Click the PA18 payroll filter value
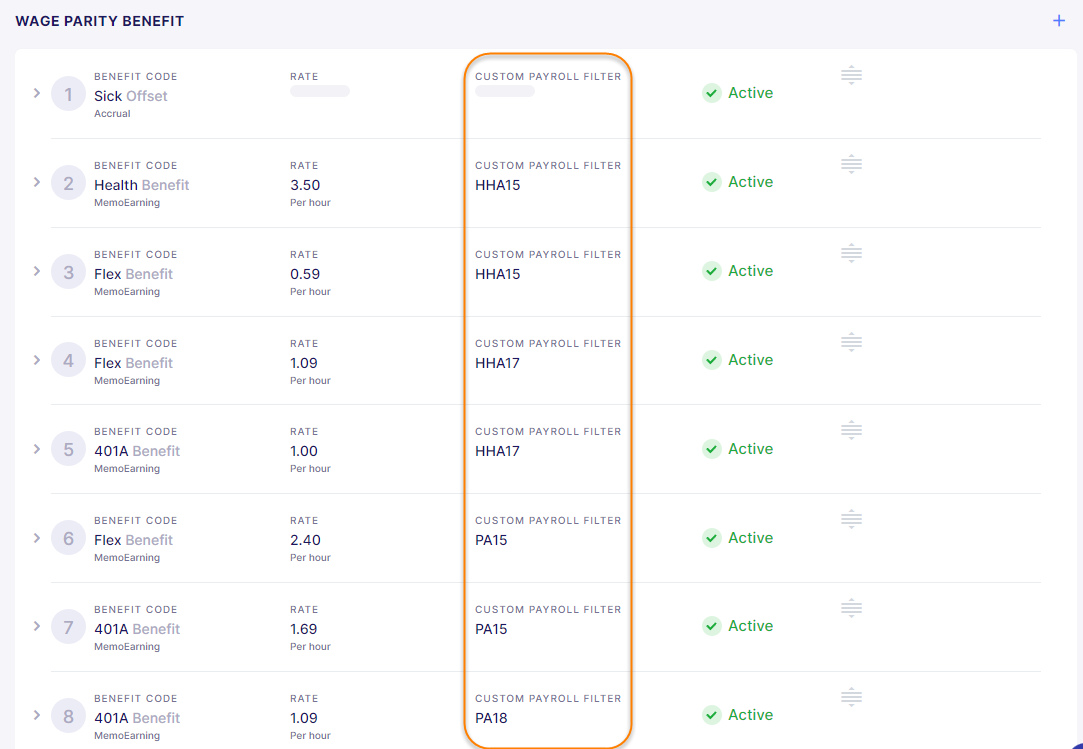The width and height of the screenshot is (1083, 749). tap(491, 718)
